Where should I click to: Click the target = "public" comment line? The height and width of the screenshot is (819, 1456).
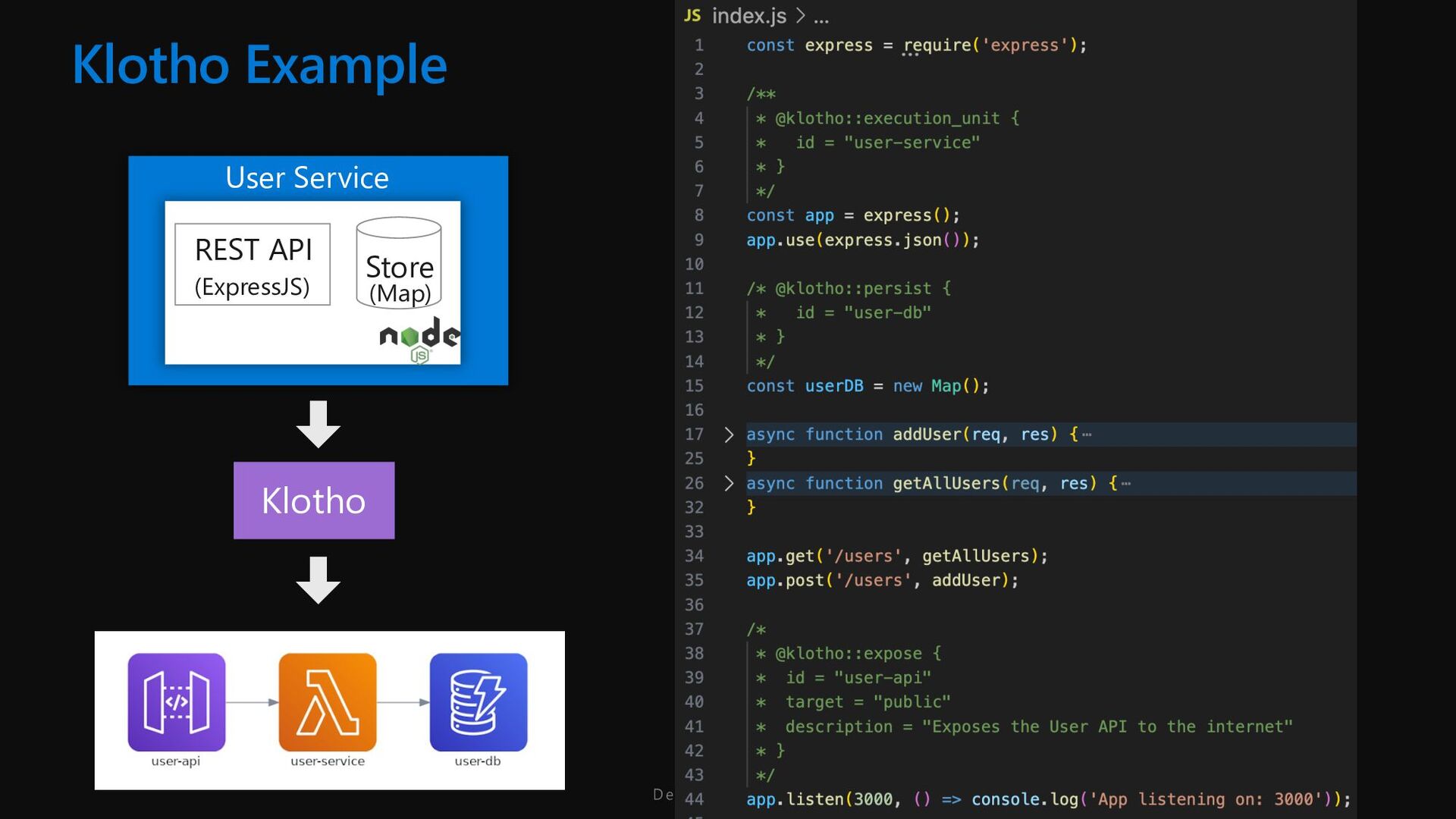coord(853,701)
